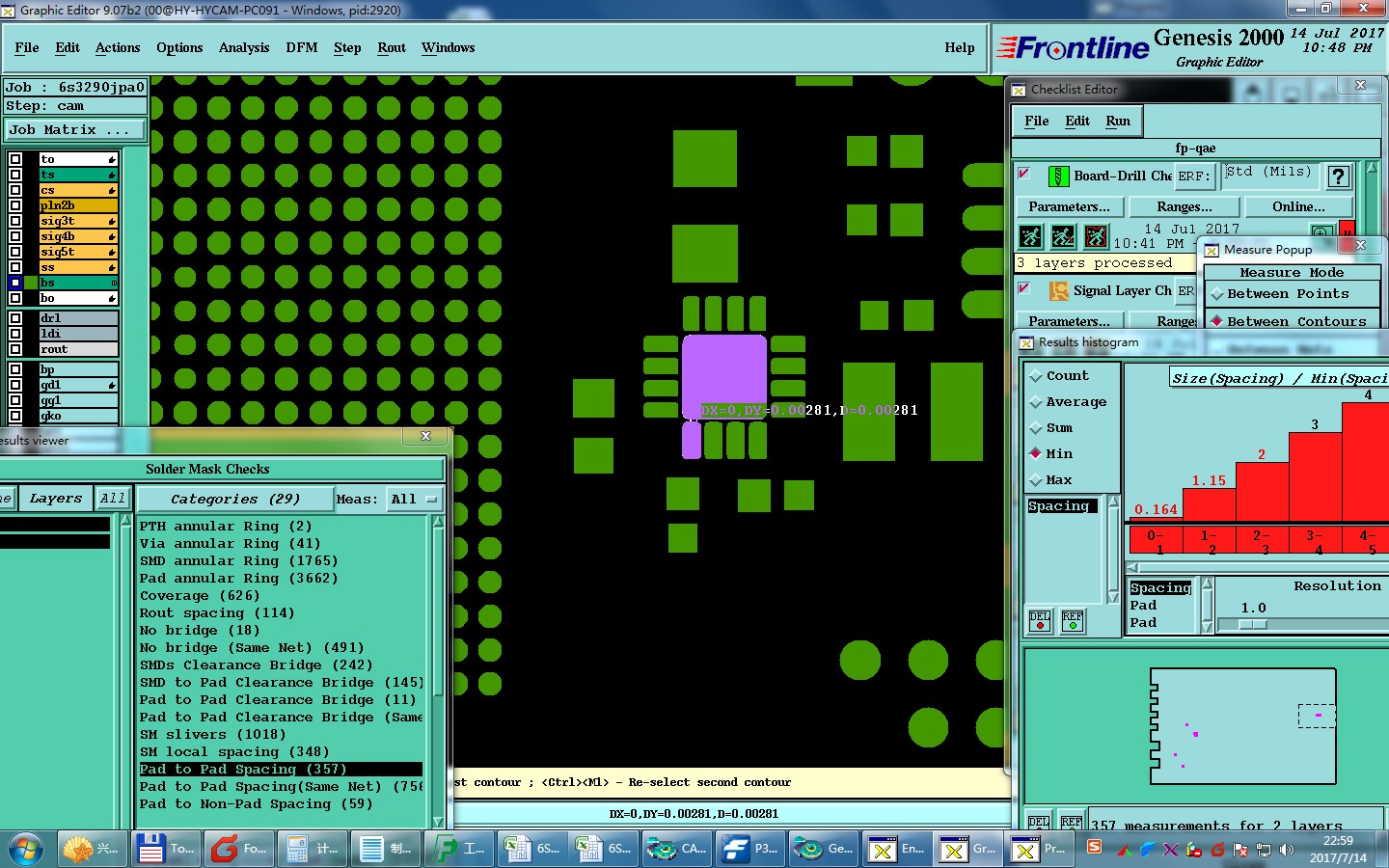Select the Max histogram option
The image size is (1389, 868).
pyautogui.click(x=1051, y=480)
